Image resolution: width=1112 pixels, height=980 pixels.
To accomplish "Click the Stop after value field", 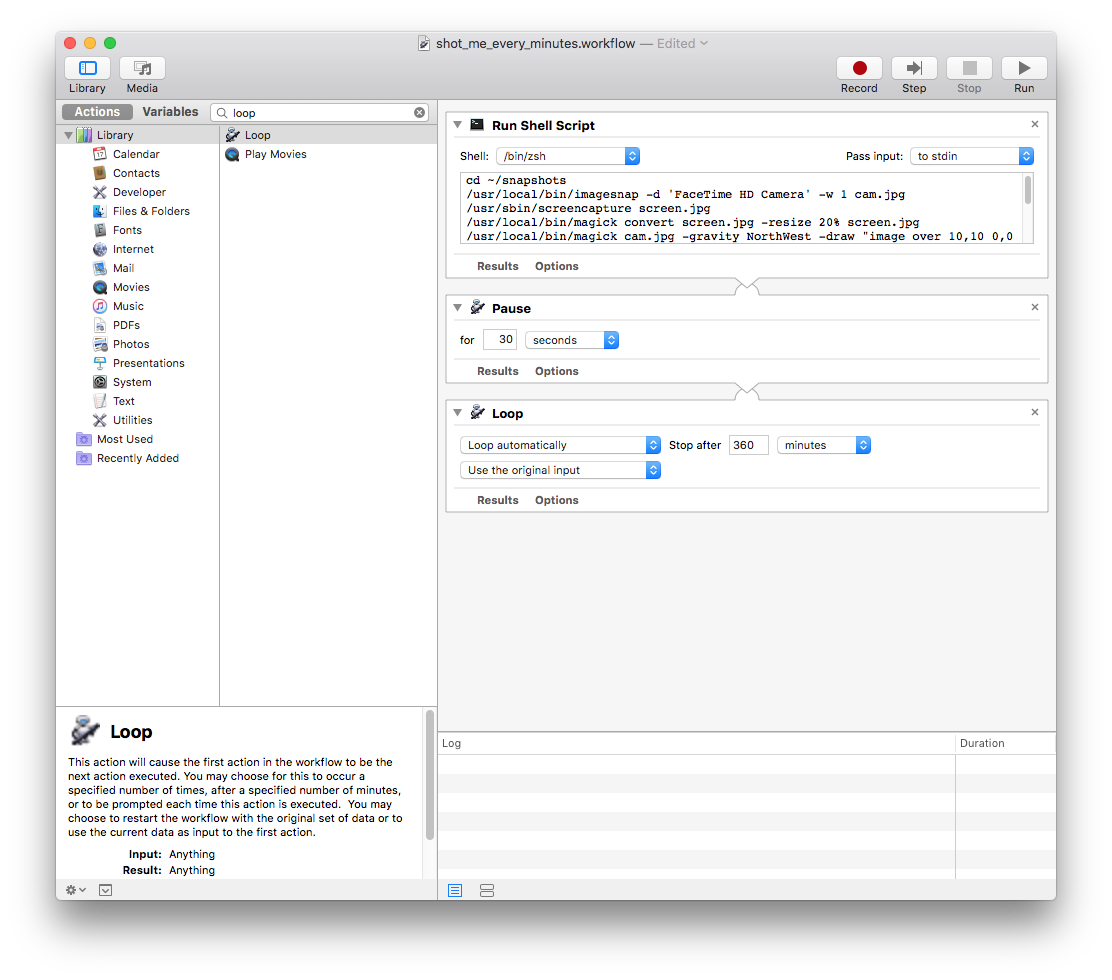I will click(x=749, y=445).
